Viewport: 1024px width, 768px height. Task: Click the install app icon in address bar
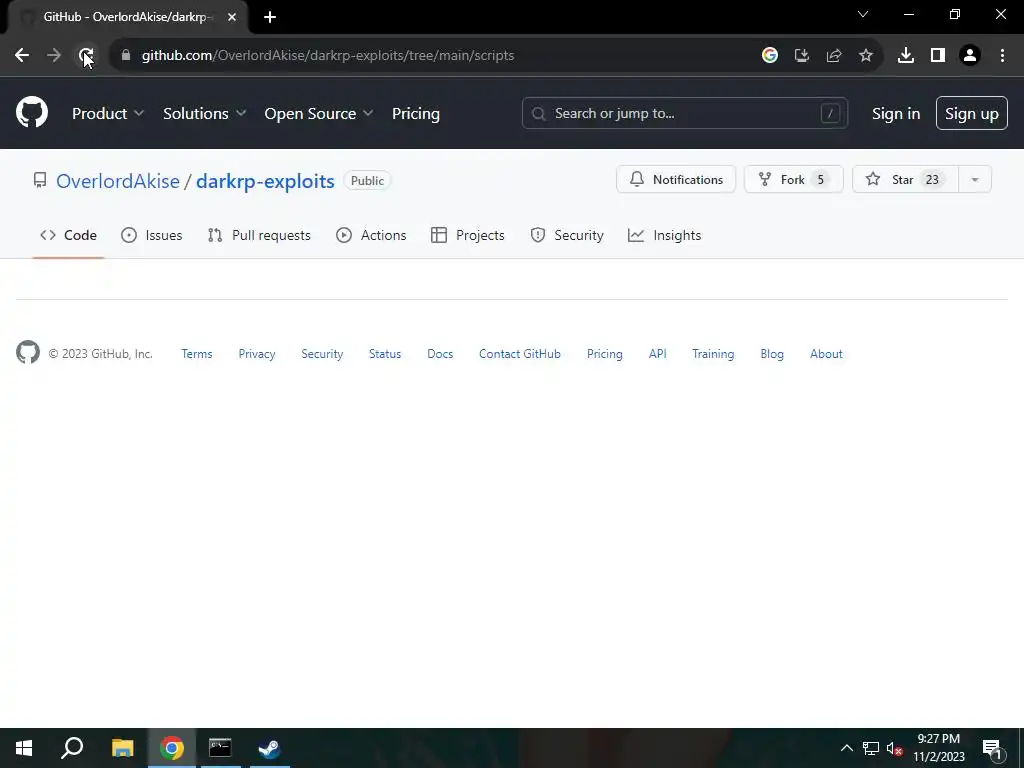(x=802, y=56)
